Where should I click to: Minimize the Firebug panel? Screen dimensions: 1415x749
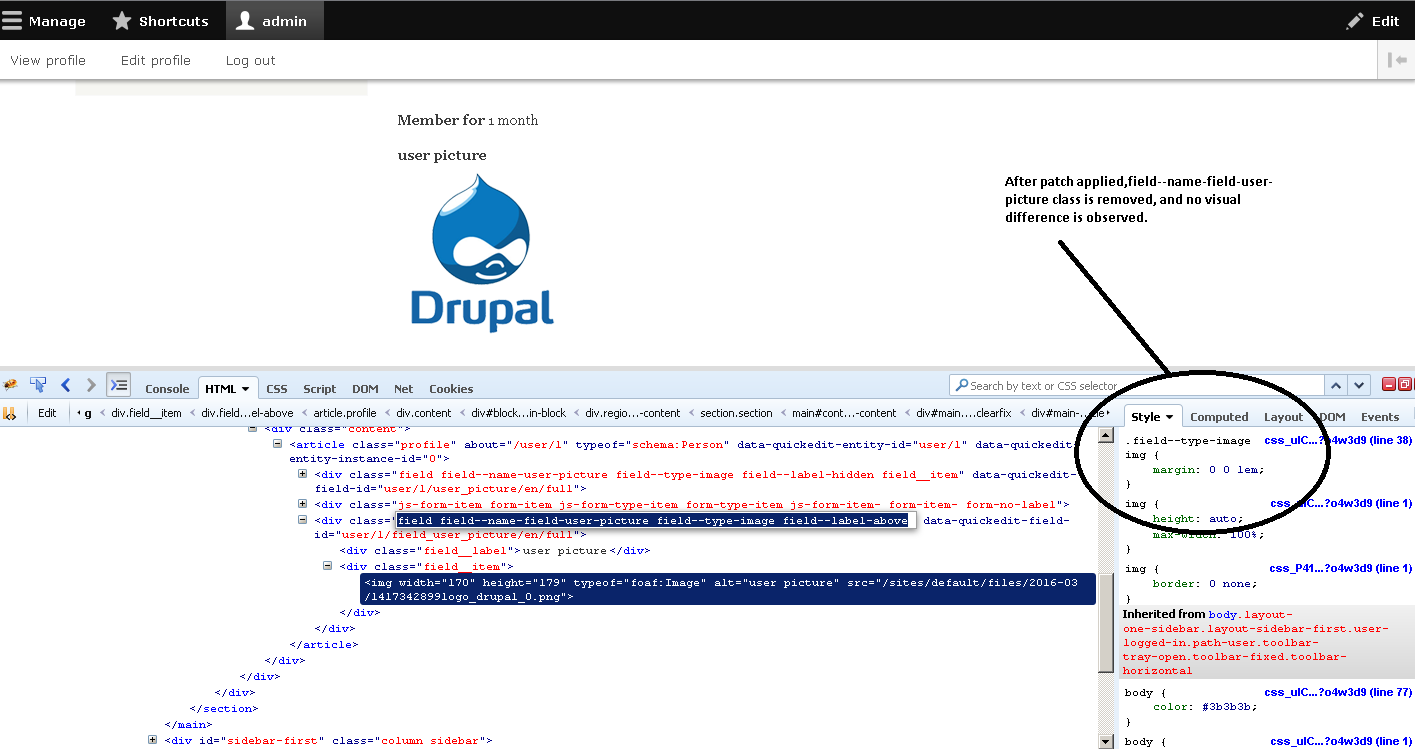1389,384
